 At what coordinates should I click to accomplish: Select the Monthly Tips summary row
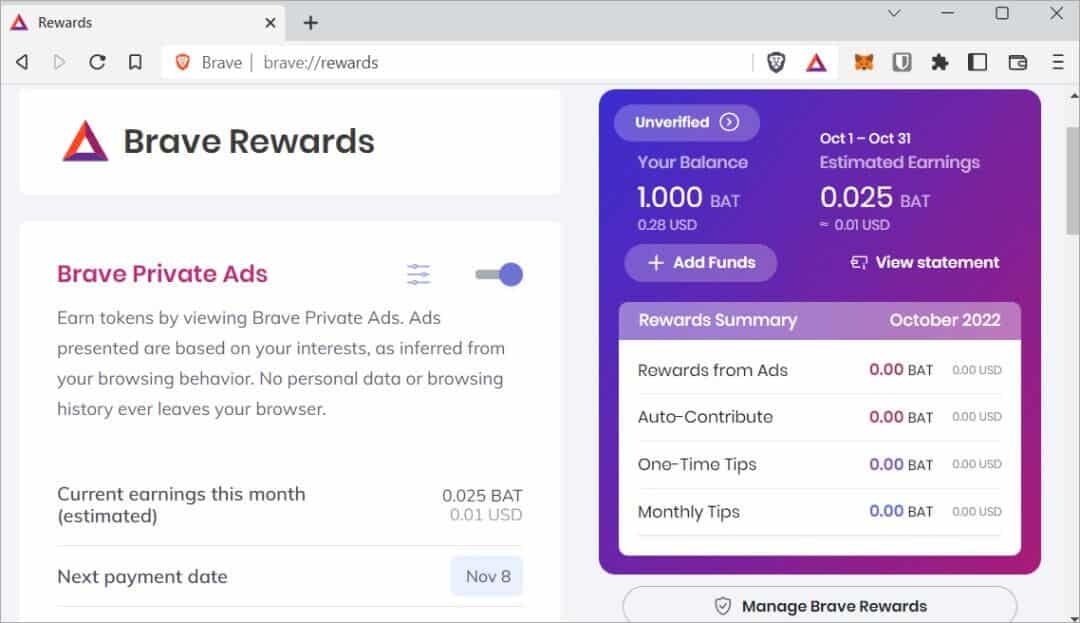point(820,511)
